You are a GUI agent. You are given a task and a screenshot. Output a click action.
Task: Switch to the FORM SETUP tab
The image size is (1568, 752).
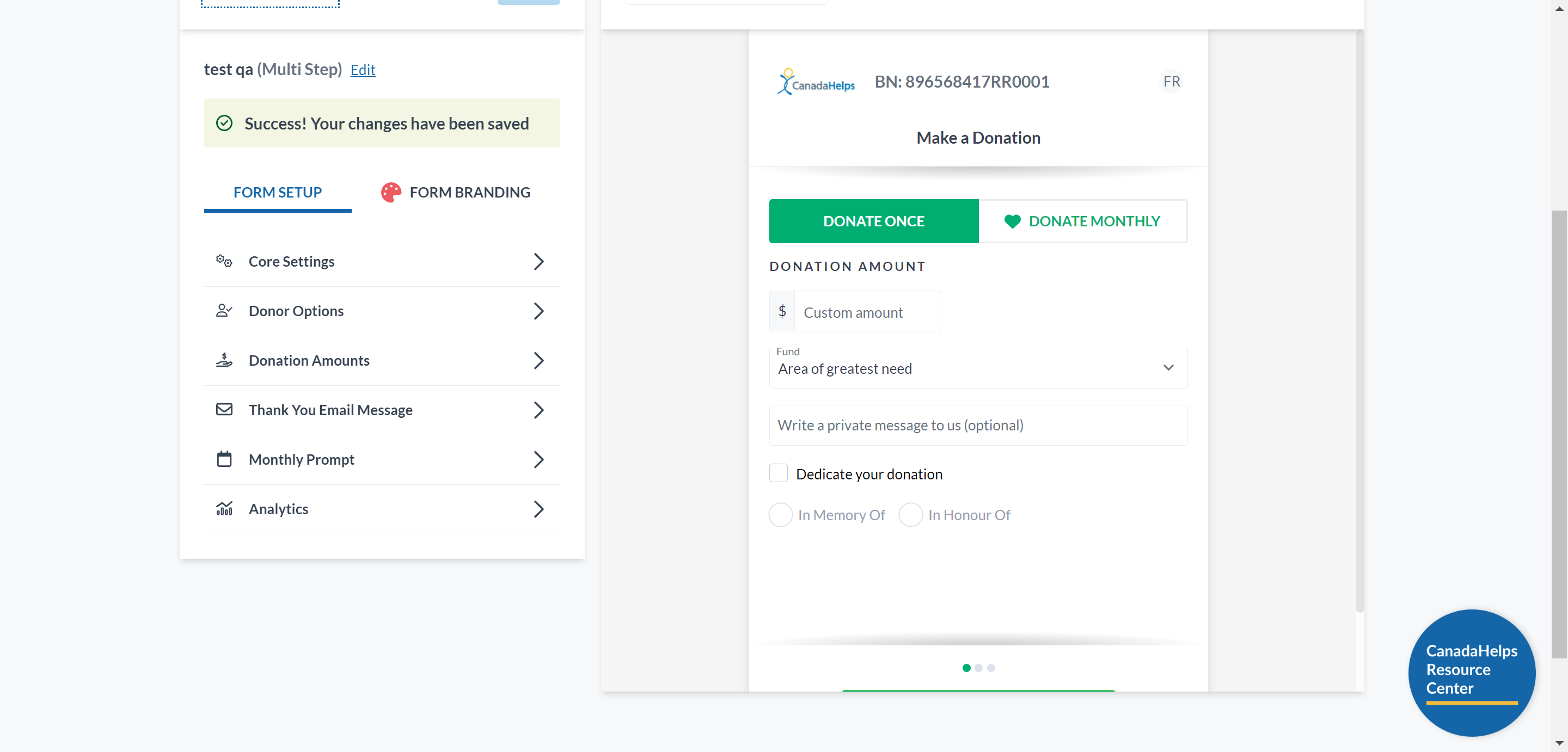[x=278, y=192]
